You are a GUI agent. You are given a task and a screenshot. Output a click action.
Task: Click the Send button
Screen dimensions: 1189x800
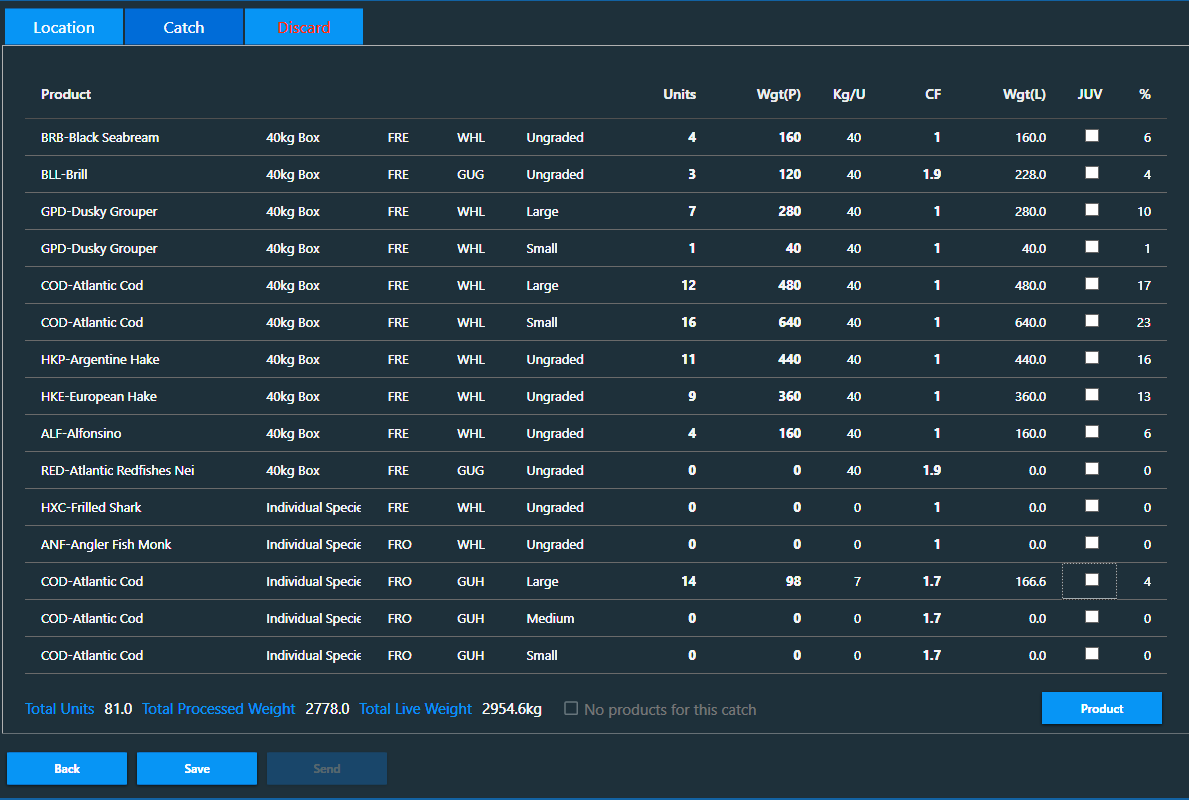tap(327, 768)
